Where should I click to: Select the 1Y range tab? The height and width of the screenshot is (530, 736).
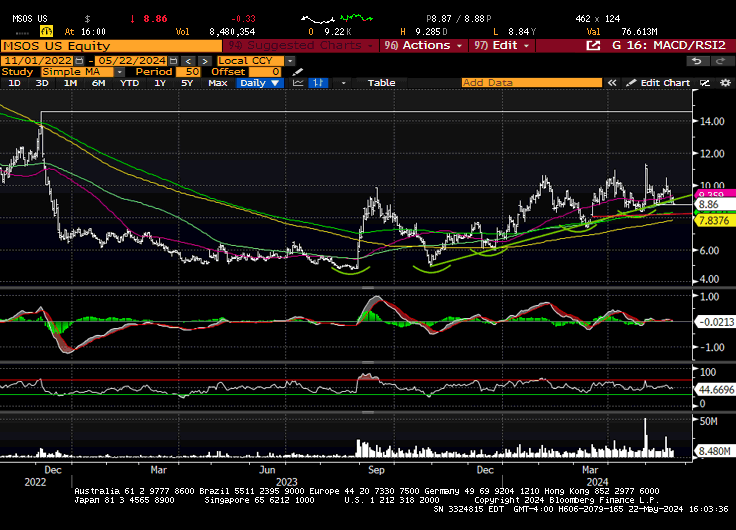pos(160,83)
